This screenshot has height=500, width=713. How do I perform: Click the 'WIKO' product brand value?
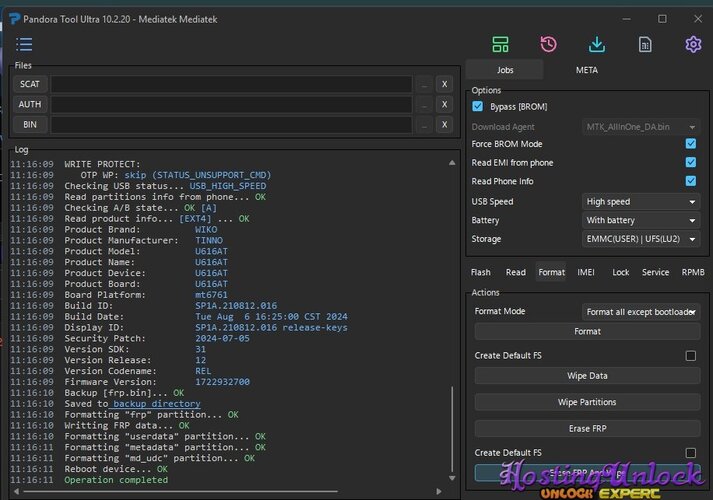[x=206, y=230]
